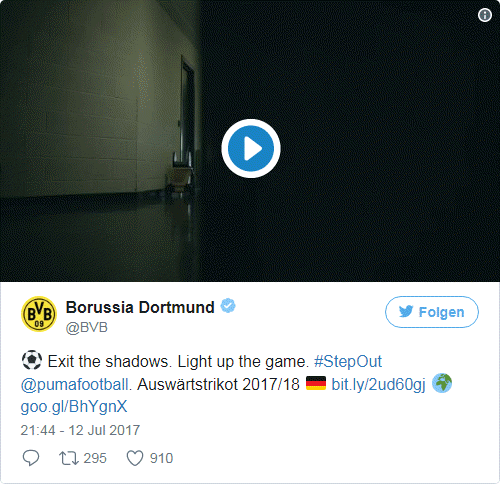Open the goo.gl/BhYgnX link
The width and height of the screenshot is (500, 484).
[x=74, y=407]
